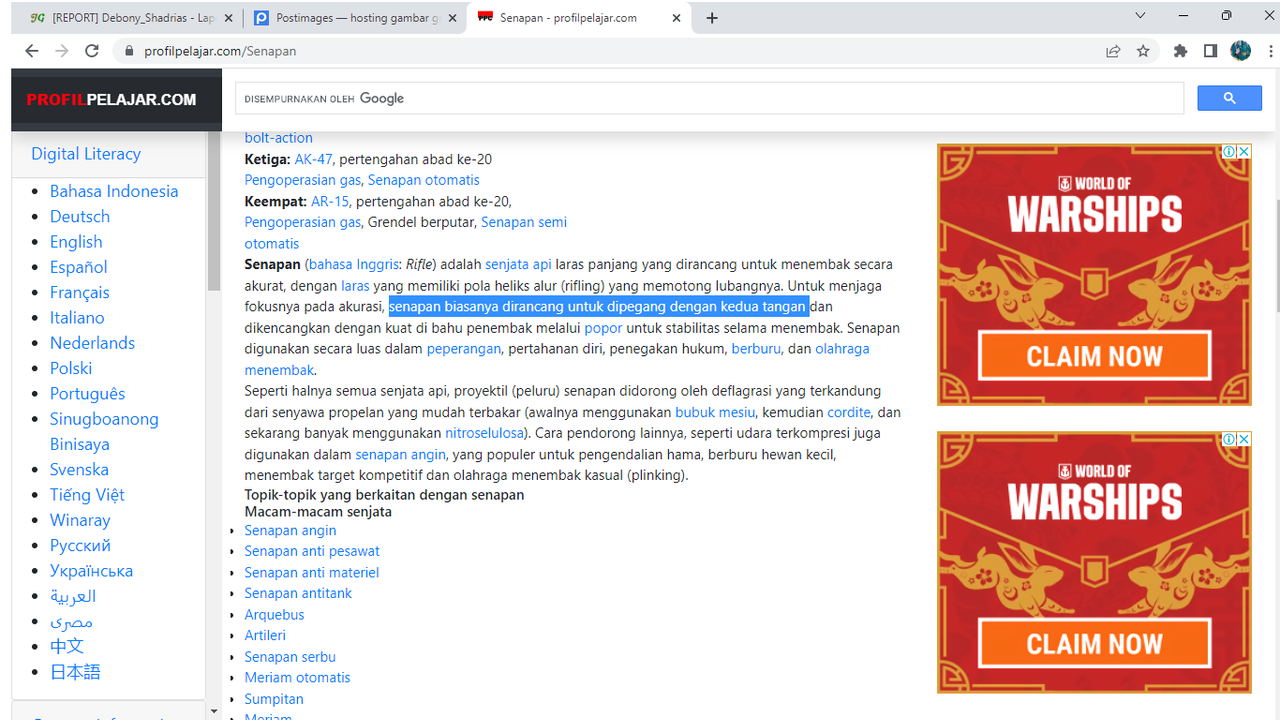Switch to the English version
This screenshot has height=720, width=1280.
pos(76,242)
